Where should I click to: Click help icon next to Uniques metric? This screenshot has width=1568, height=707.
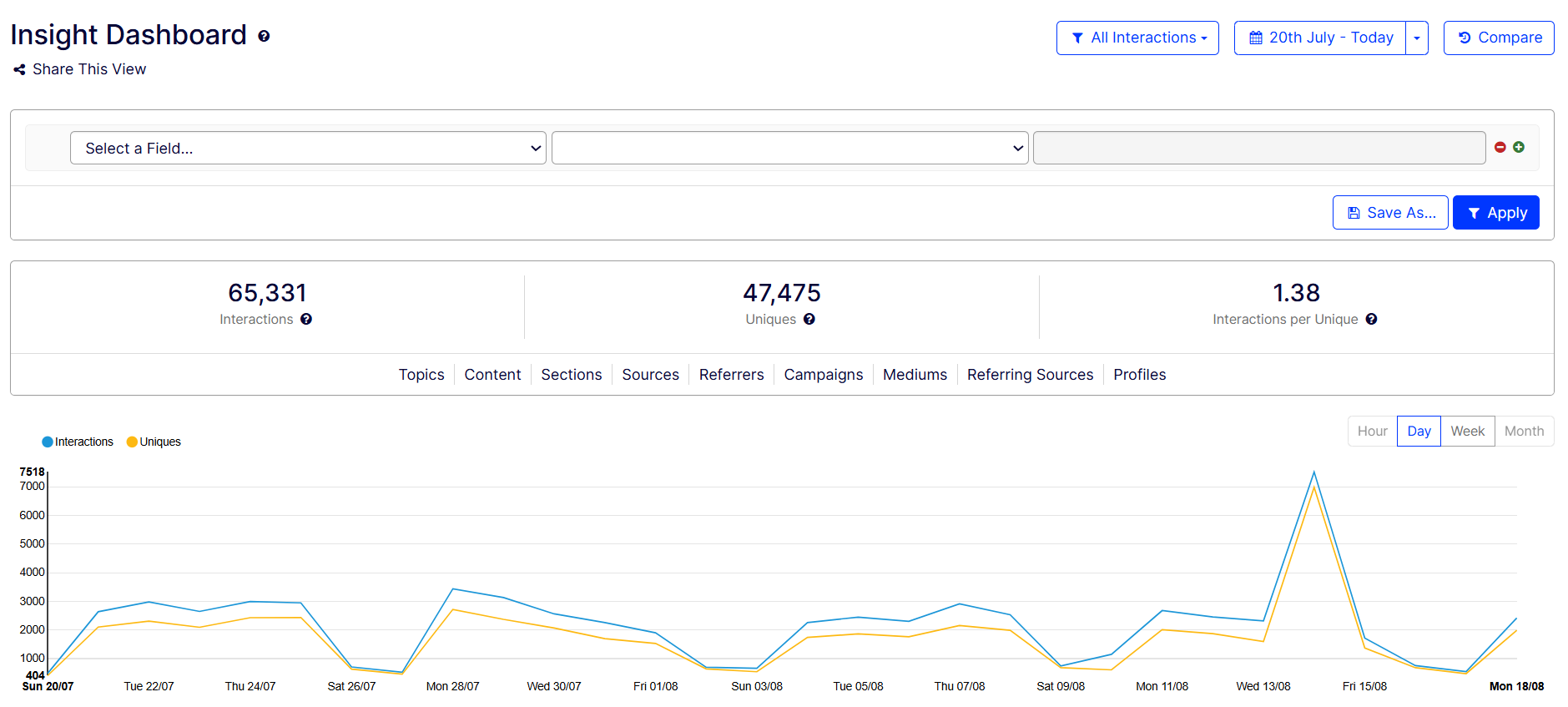tap(809, 319)
